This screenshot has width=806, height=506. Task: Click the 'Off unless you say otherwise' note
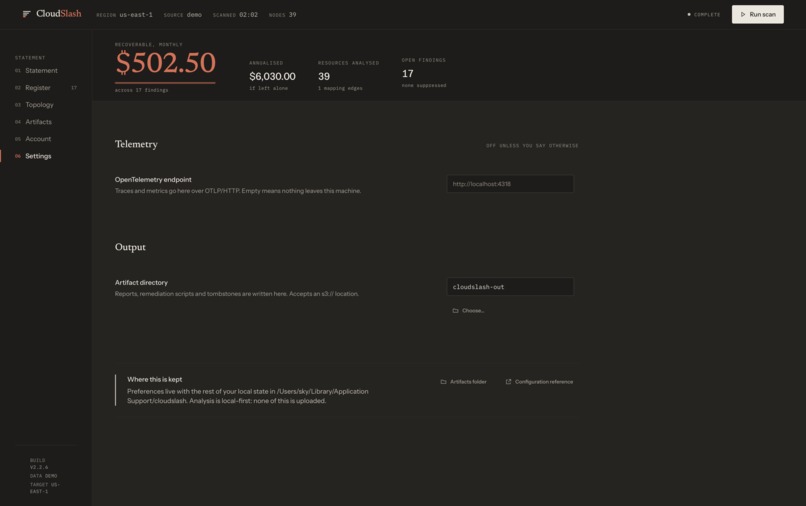[x=532, y=146]
